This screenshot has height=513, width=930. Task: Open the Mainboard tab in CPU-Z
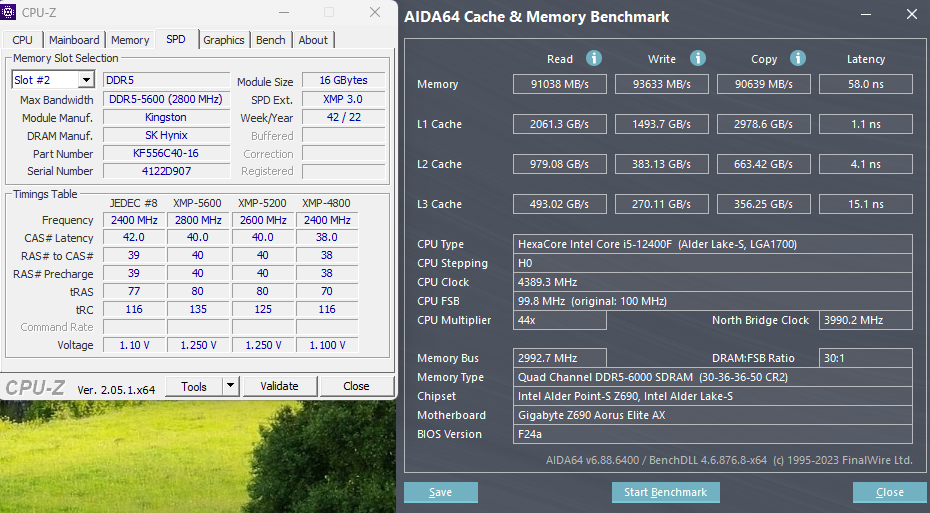[x=74, y=40]
